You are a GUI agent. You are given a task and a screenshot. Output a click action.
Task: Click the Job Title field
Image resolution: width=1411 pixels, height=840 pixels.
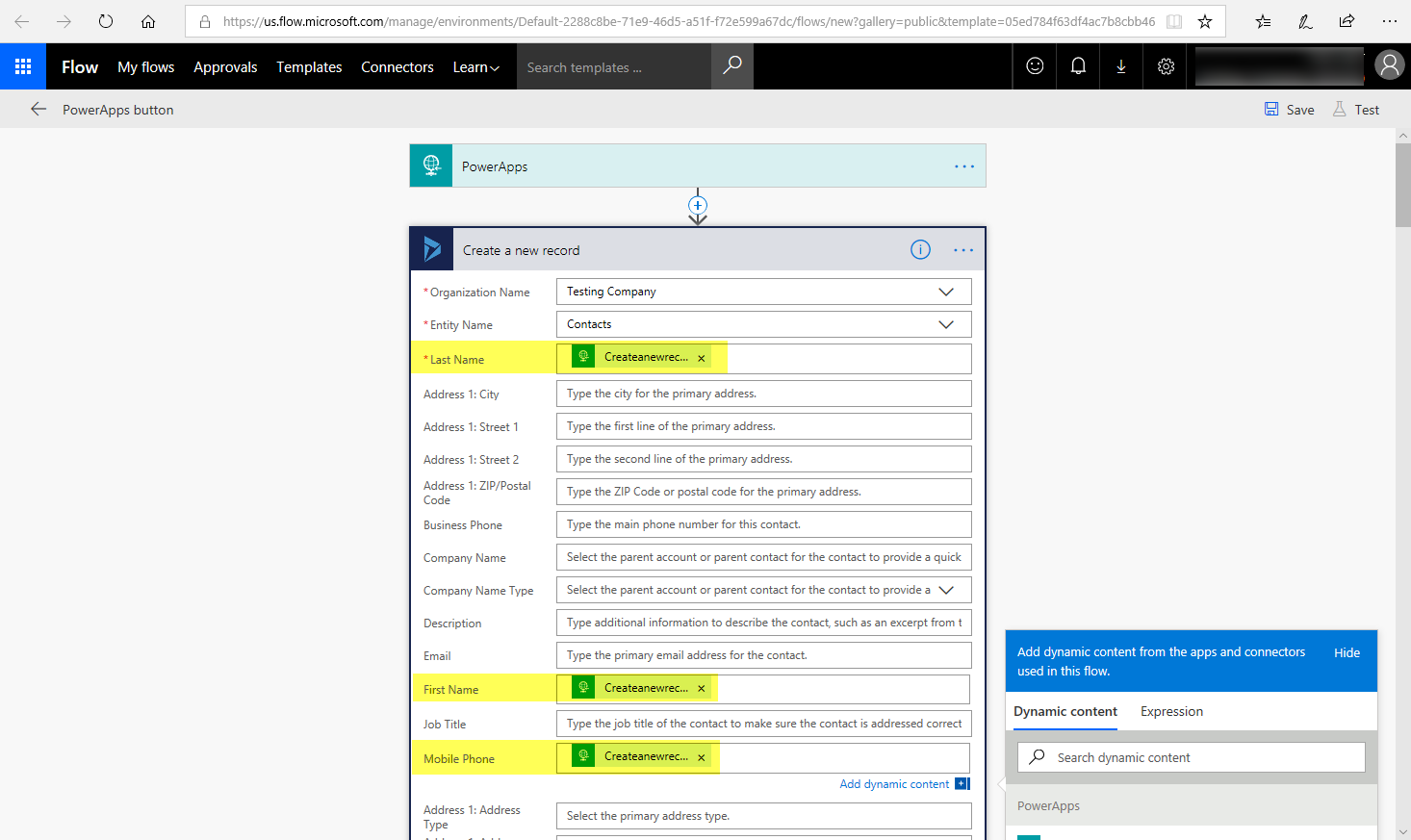(x=763, y=724)
